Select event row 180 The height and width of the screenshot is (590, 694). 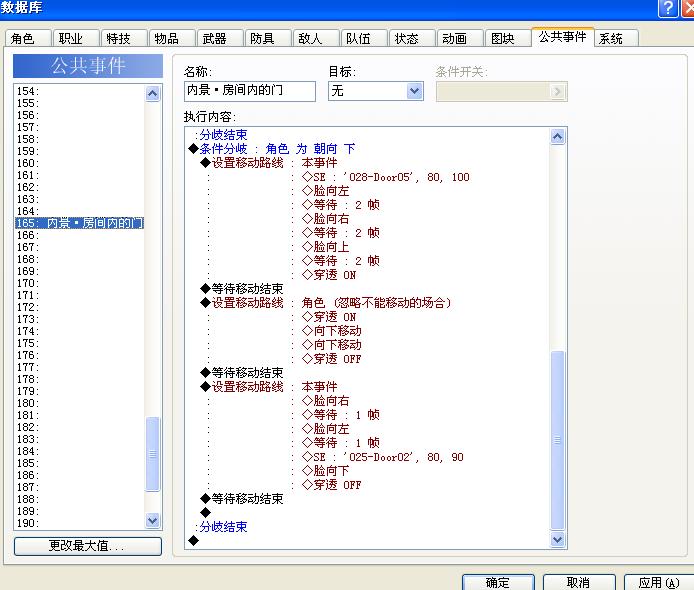(x=80, y=403)
